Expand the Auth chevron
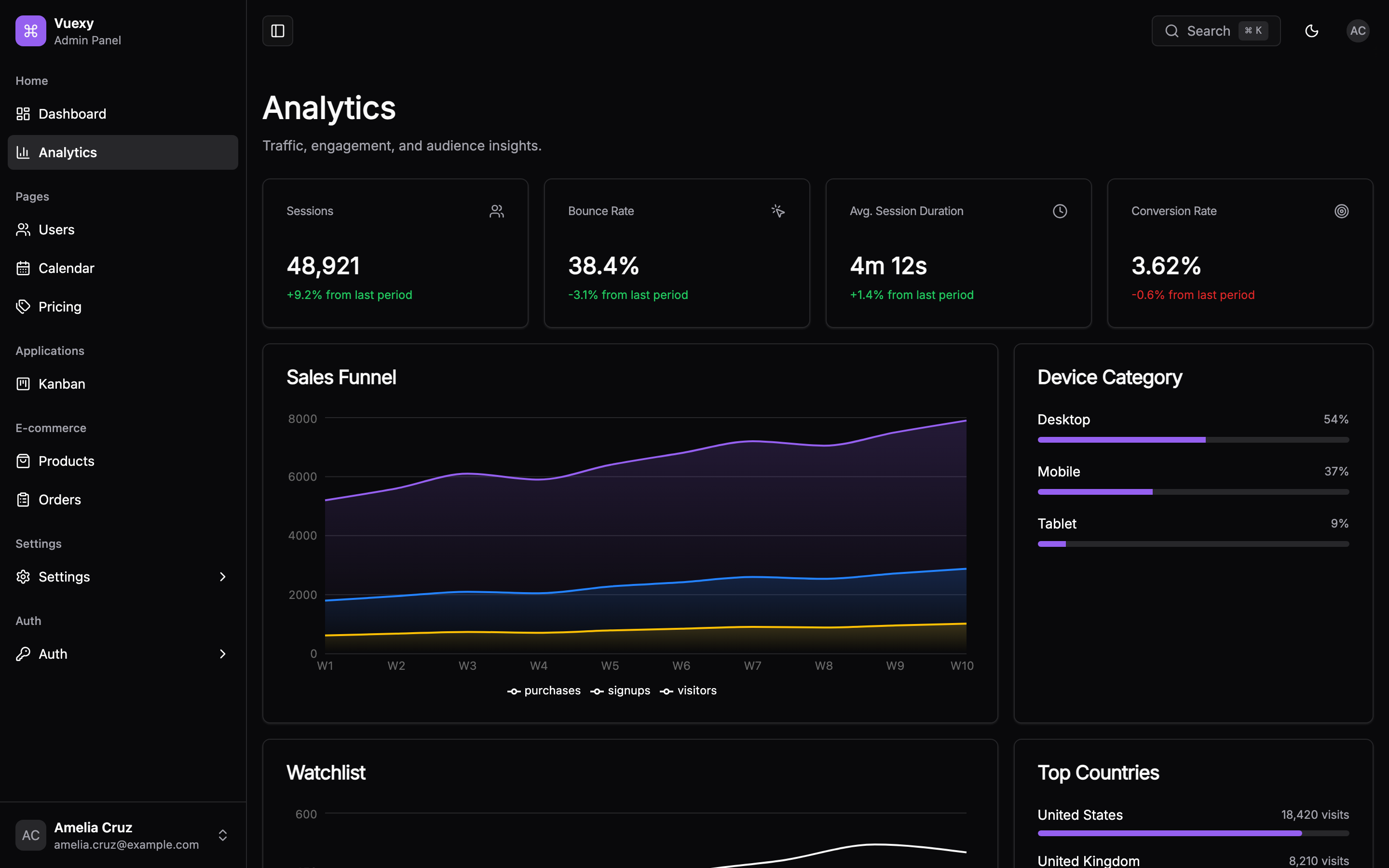This screenshot has height=868, width=1389. pyautogui.click(x=223, y=654)
